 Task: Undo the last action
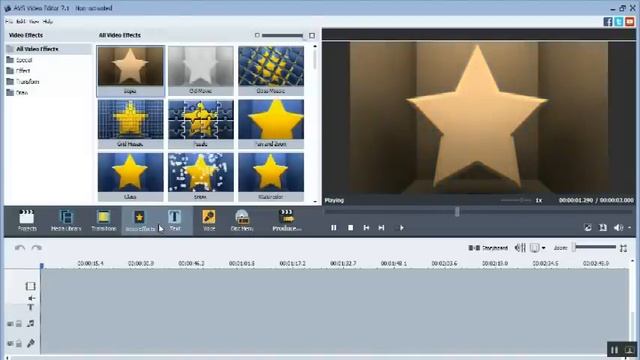coord(20,248)
